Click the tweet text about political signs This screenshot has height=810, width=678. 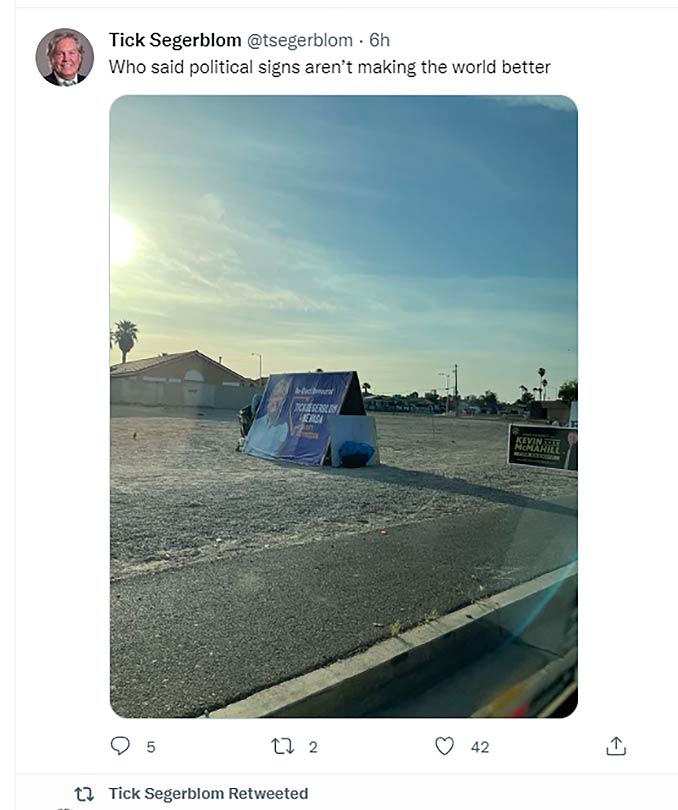[330, 67]
